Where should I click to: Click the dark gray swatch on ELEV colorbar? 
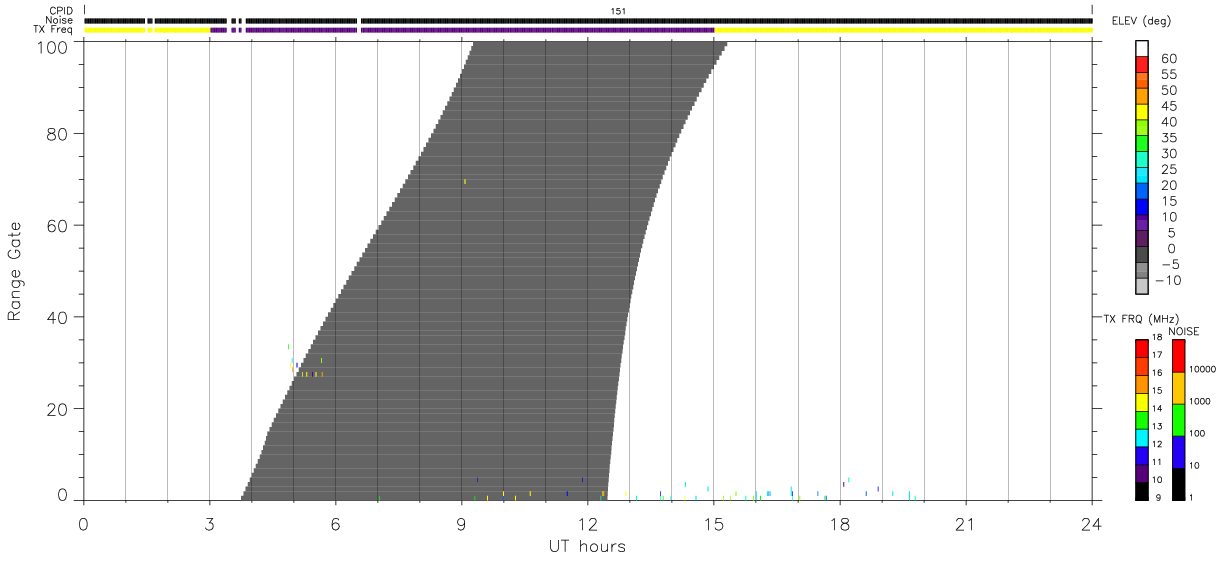click(x=1142, y=255)
